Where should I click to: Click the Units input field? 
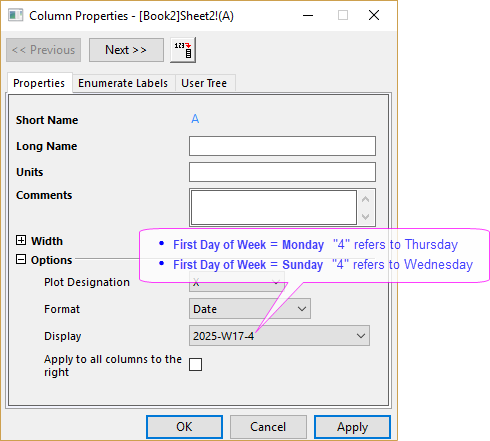[x=282, y=172]
